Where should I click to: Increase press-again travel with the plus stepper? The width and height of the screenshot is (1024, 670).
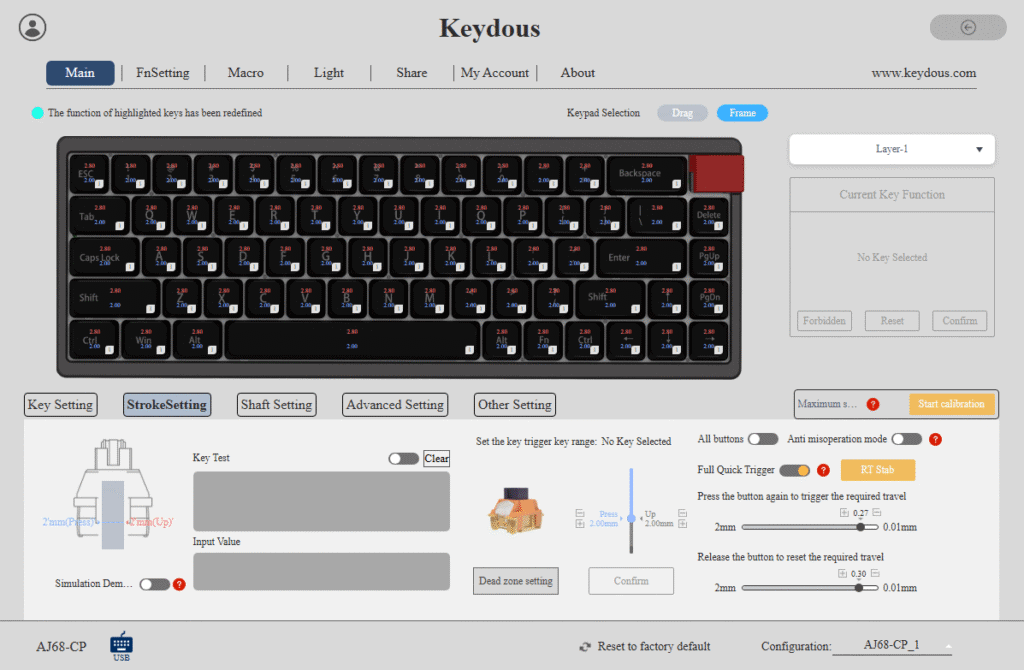(x=844, y=513)
